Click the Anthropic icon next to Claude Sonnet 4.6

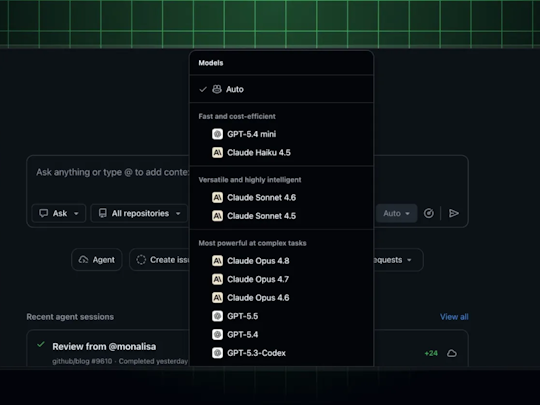[x=217, y=197]
